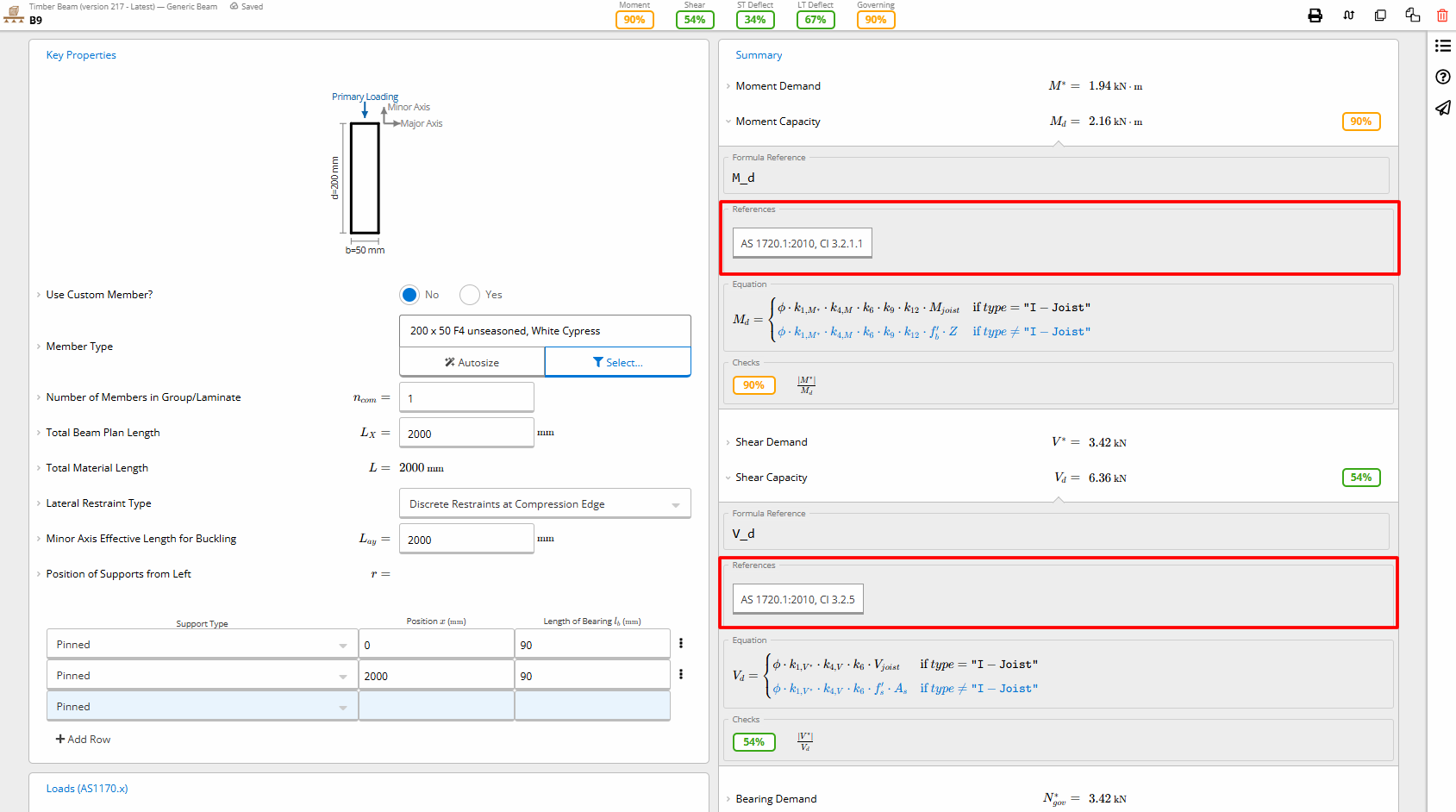The width and height of the screenshot is (1456, 812).
Task: Click the Loads (AS1170.x) section heading
Action: 87,789
